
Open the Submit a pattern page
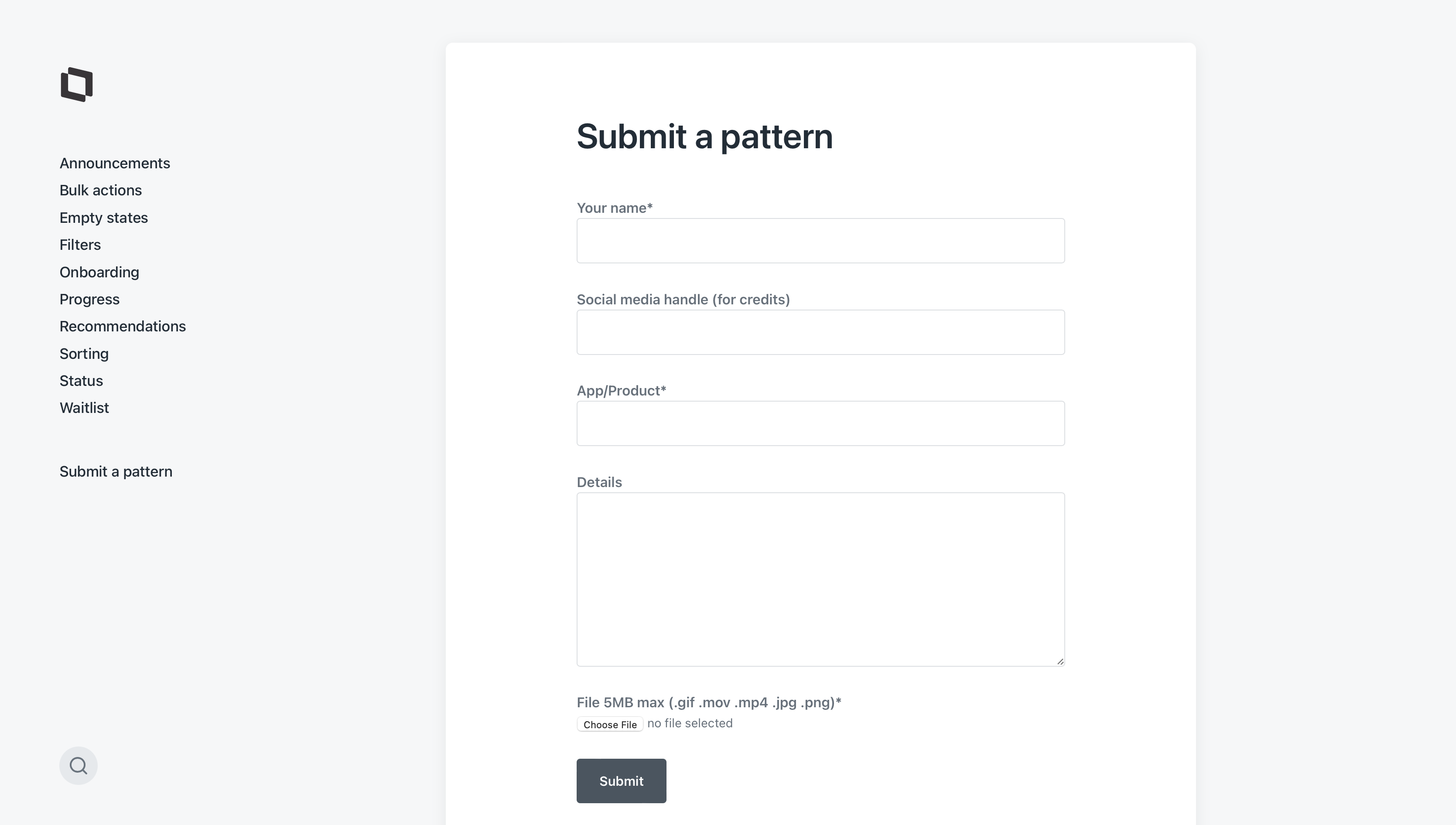[116, 471]
